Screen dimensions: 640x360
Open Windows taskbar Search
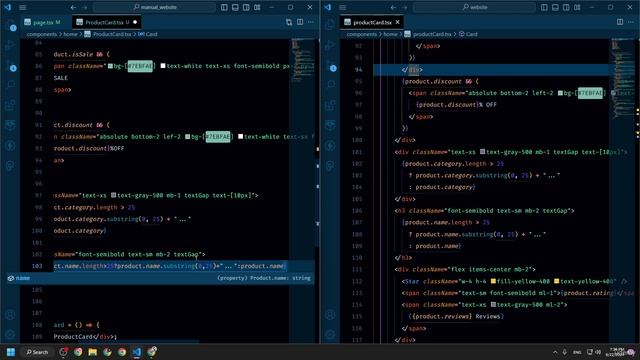[x=37, y=352]
